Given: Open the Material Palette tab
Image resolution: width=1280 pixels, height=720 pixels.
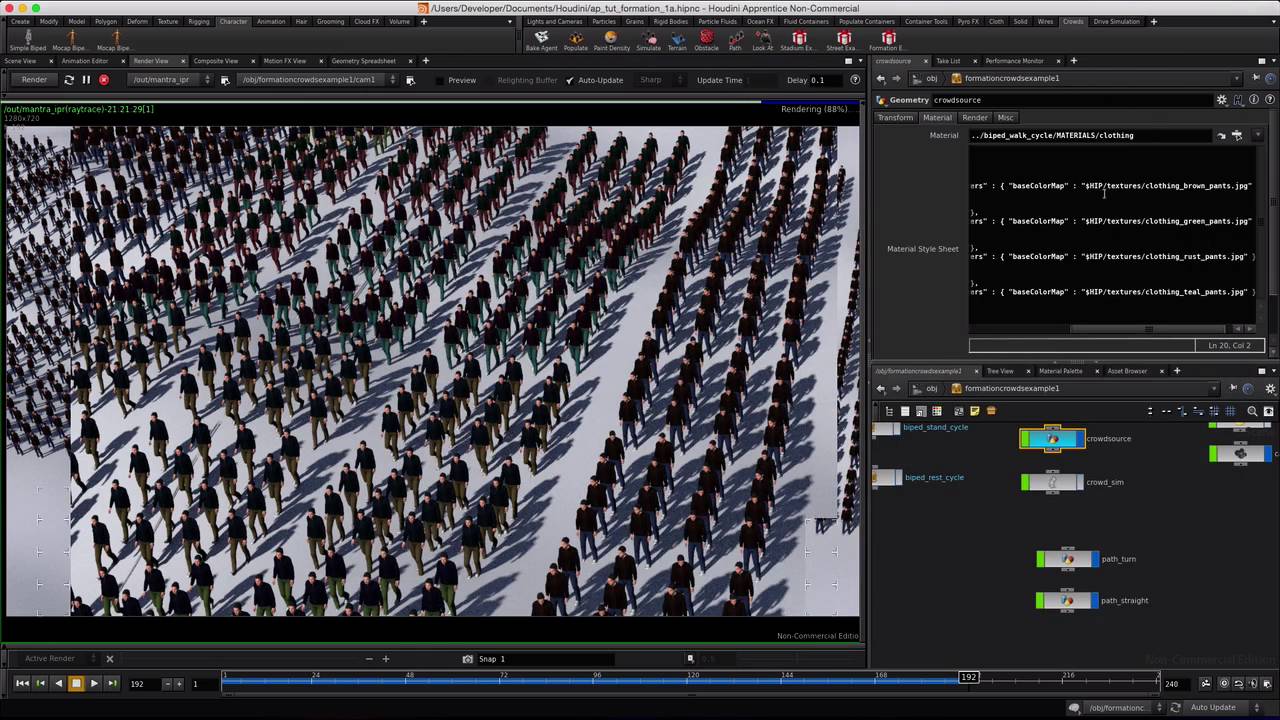Looking at the screenshot, I should [x=1060, y=371].
